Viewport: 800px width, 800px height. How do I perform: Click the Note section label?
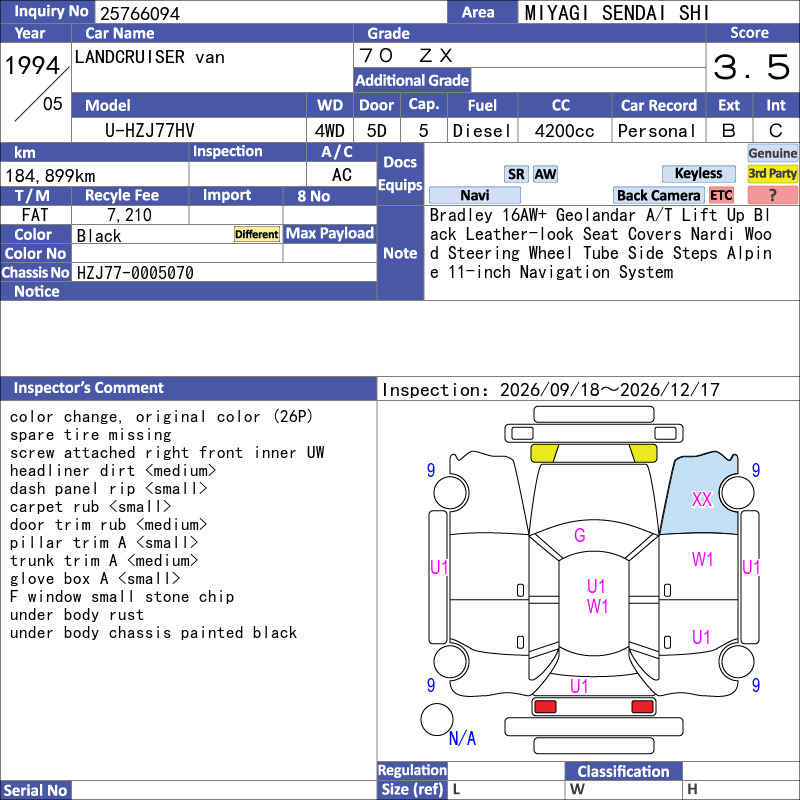pyautogui.click(x=400, y=253)
